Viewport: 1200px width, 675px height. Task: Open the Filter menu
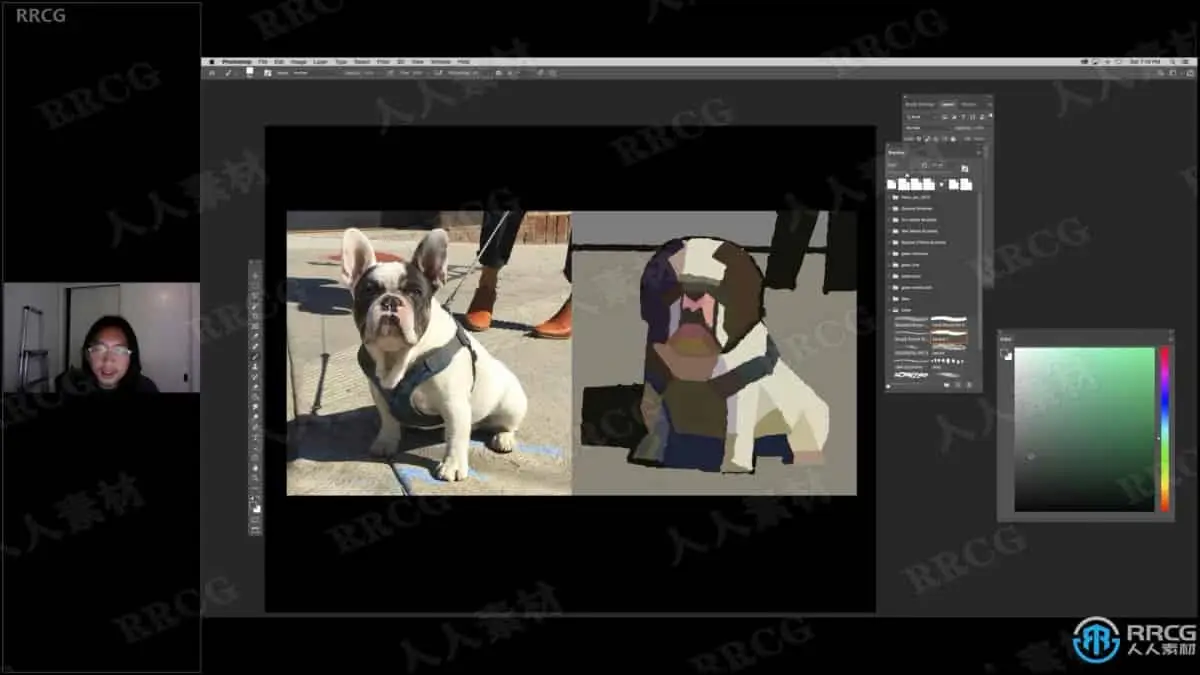click(x=382, y=62)
